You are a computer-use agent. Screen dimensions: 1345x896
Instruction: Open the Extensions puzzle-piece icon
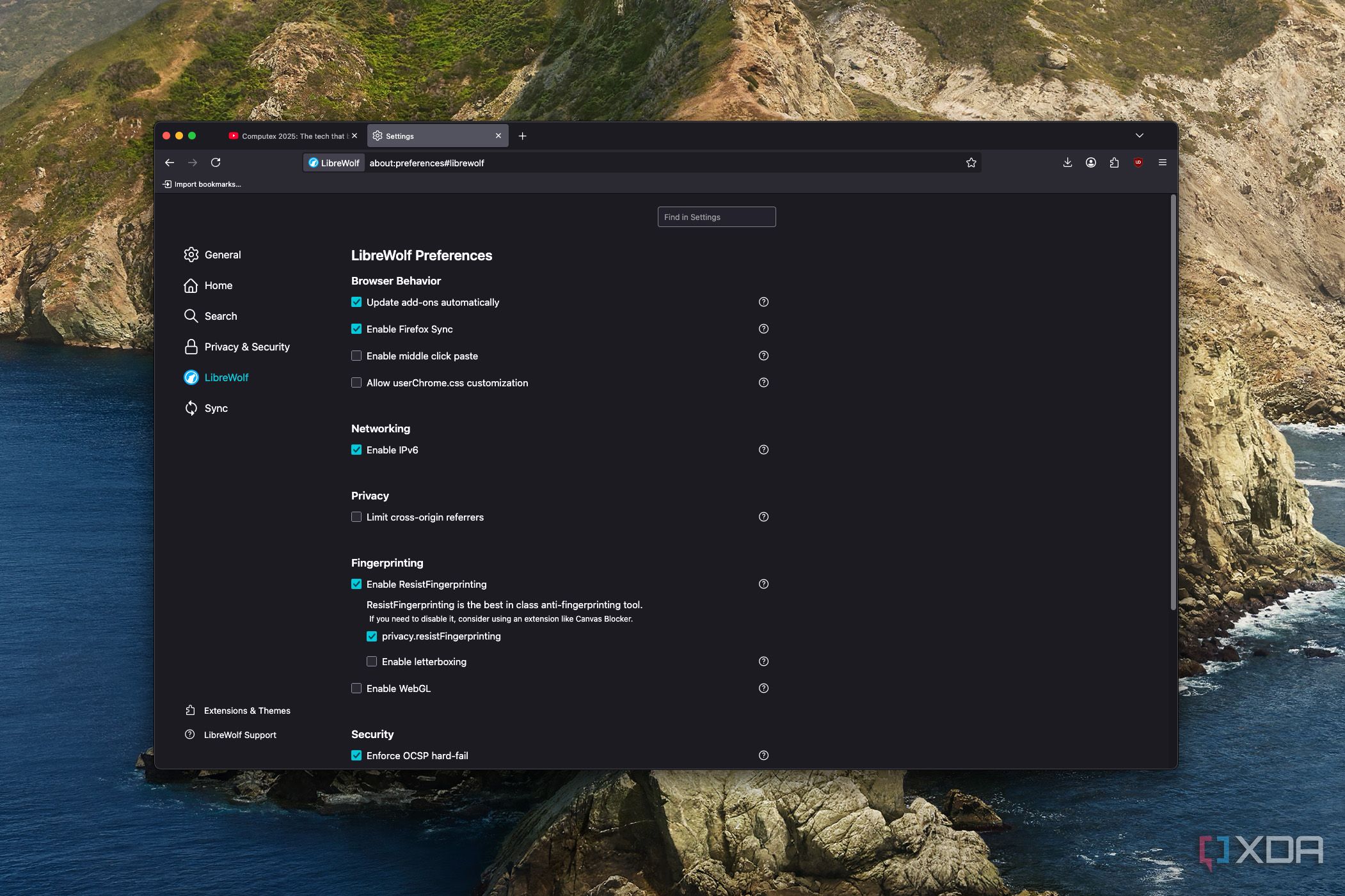point(1114,162)
